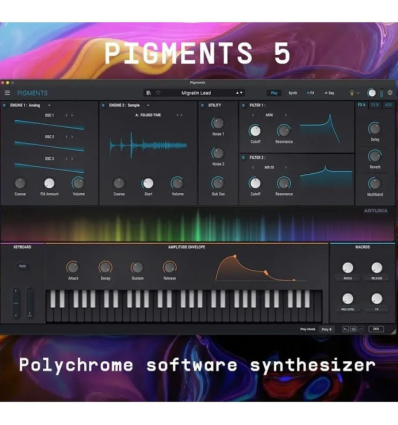Toggle Engine 2 power button

tap(103, 105)
